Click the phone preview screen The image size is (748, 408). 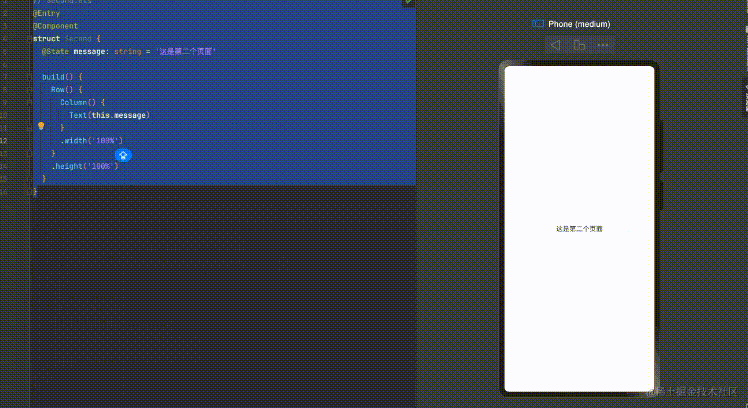pyautogui.click(x=579, y=229)
